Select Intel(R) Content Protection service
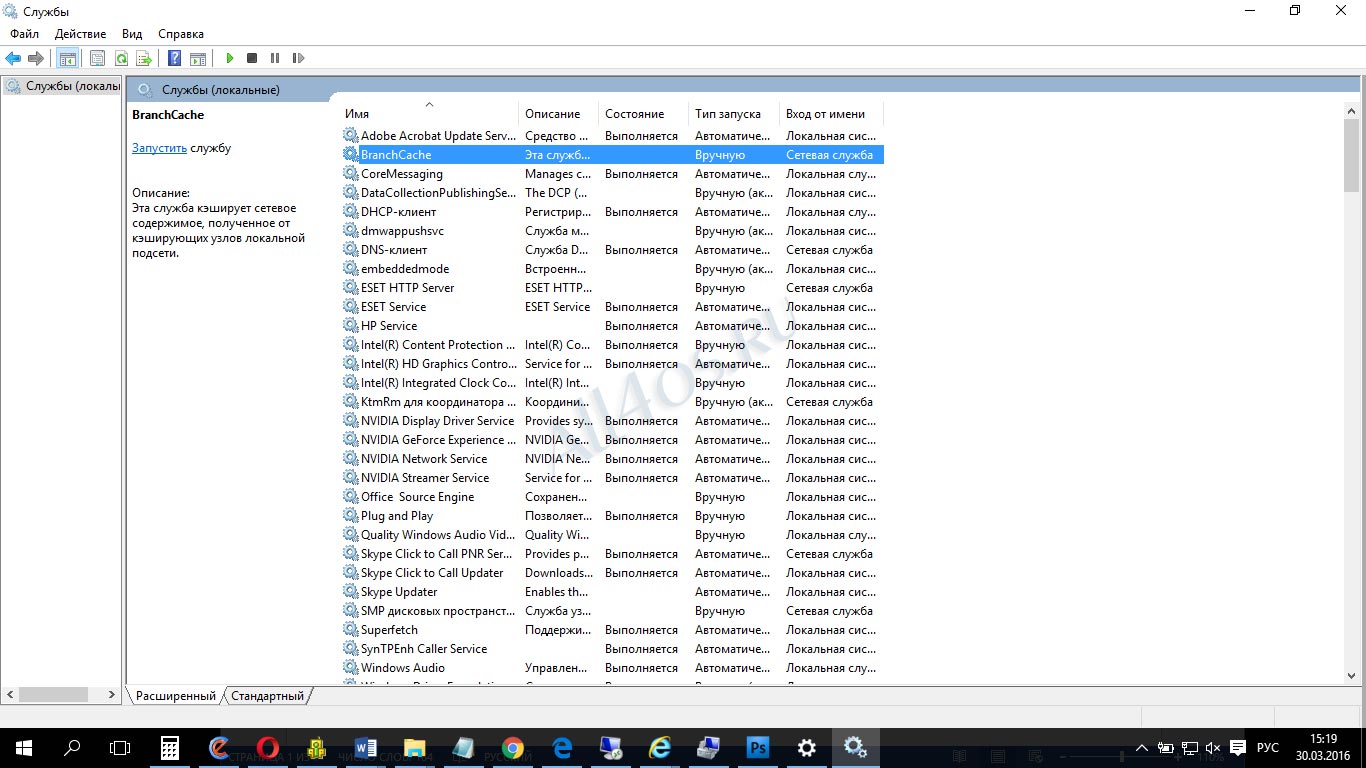Viewport: 1366px width, 768px height. 612,344
